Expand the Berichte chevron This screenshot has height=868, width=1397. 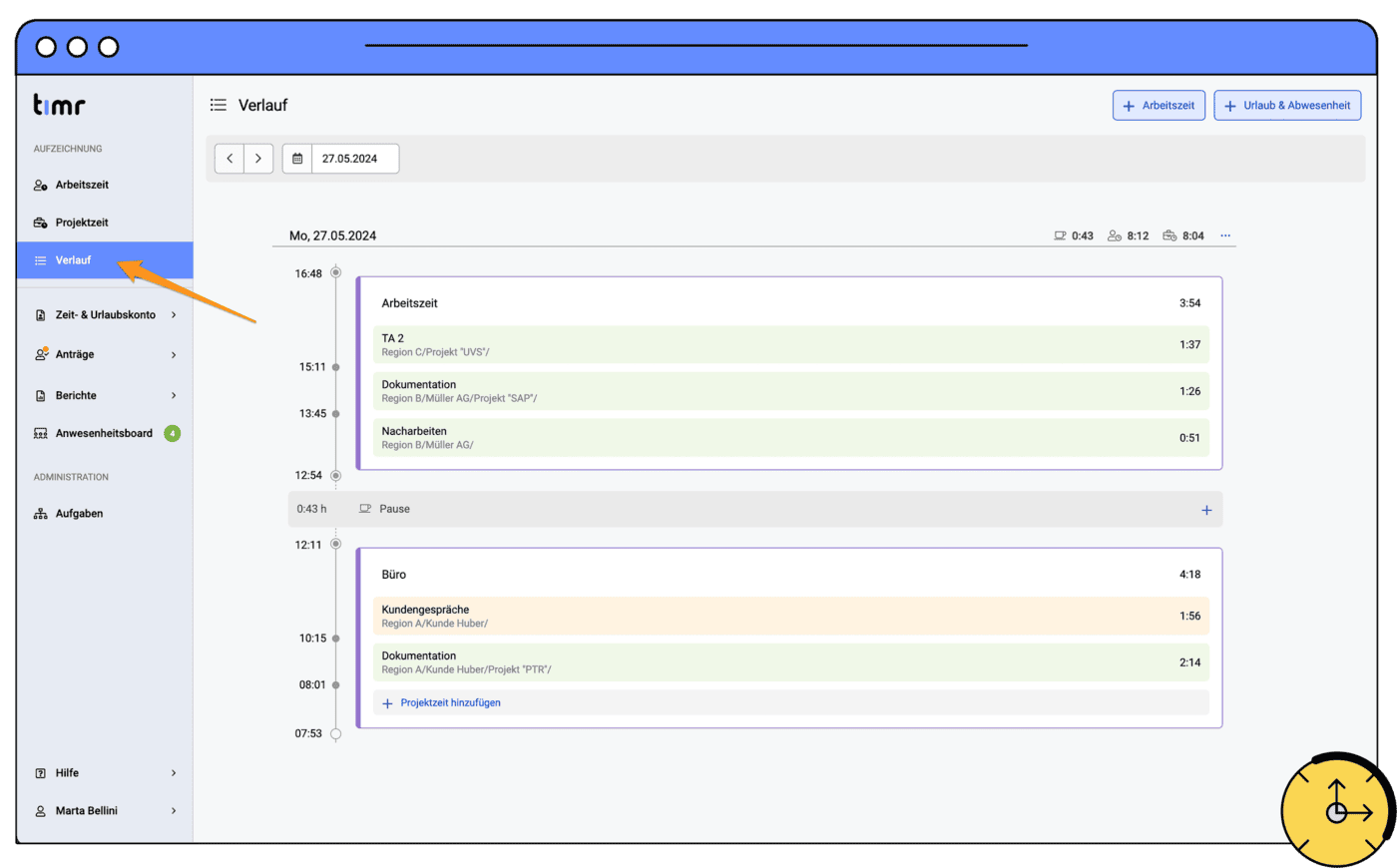tap(174, 396)
